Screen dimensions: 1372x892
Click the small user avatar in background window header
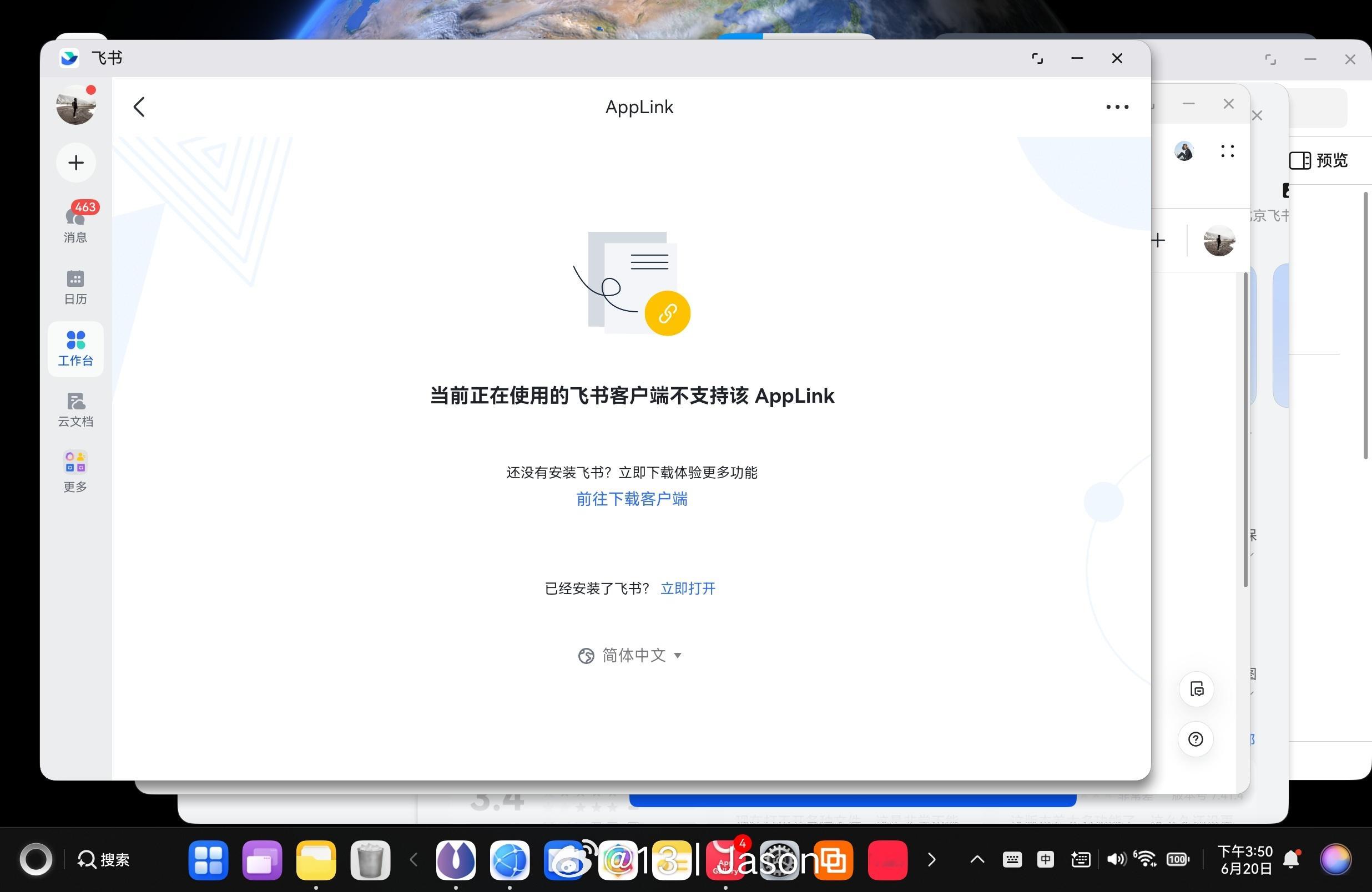coord(1184,151)
